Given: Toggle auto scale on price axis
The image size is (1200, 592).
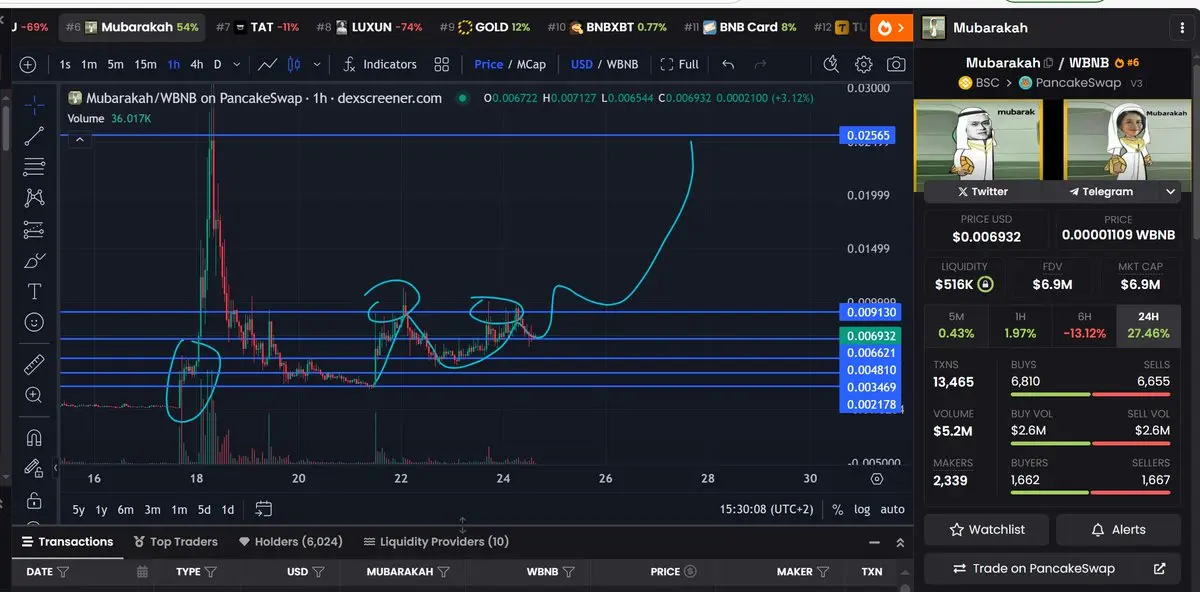Looking at the screenshot, I should coord(892,509).
